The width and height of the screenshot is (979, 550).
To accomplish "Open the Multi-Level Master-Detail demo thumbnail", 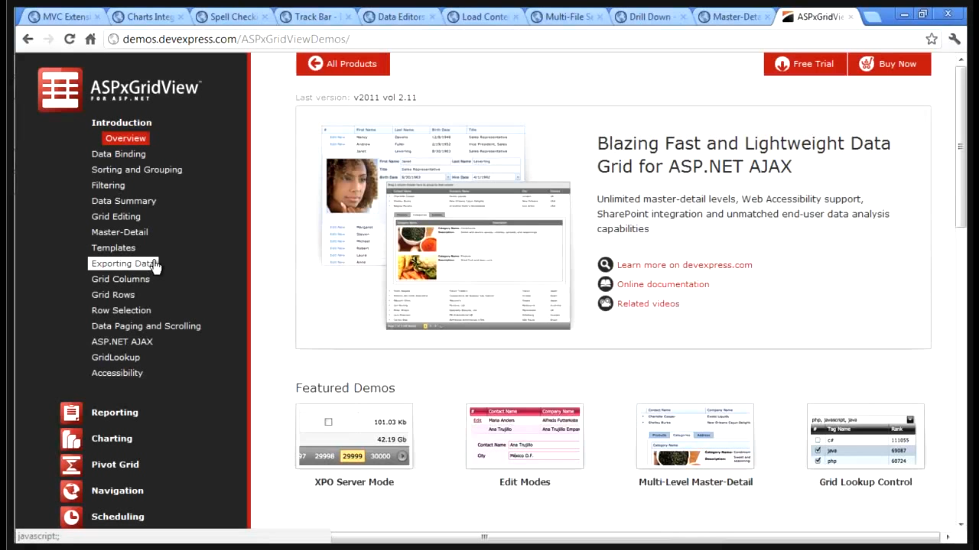I will point(695,436).
